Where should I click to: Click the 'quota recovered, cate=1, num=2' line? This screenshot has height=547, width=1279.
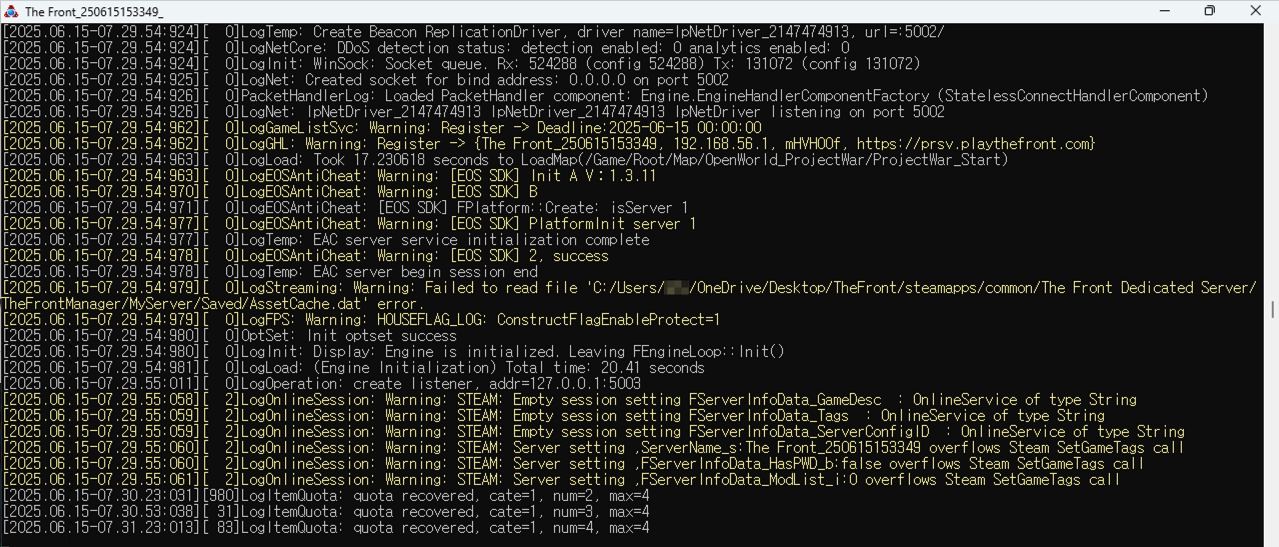[326, 496]
